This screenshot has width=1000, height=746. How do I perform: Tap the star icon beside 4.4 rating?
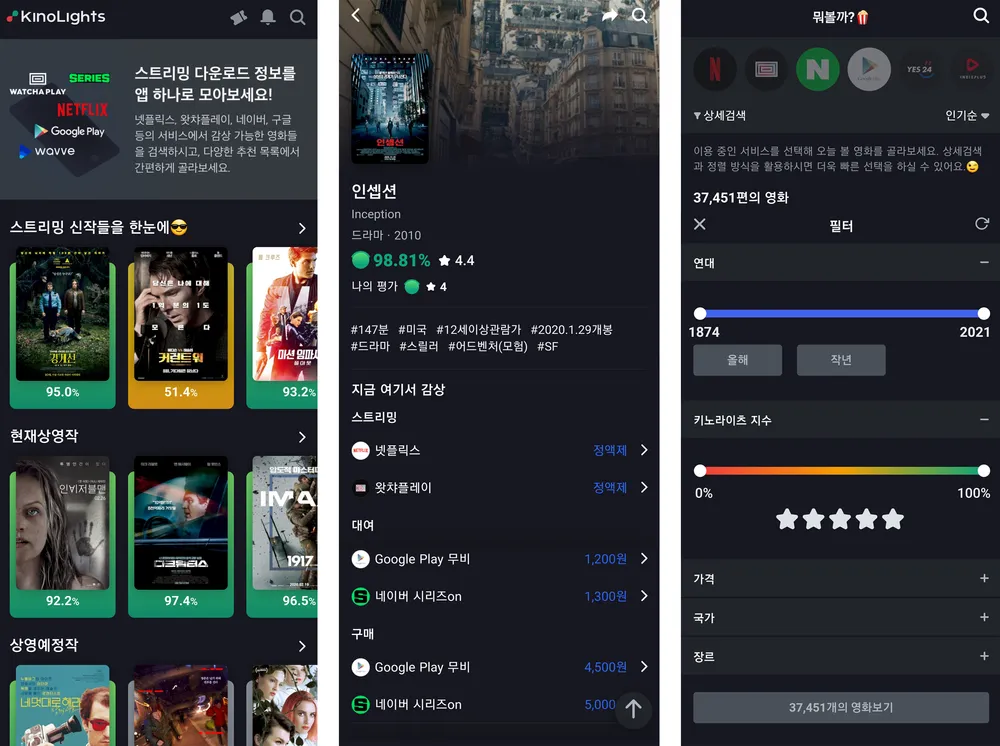[445, 260]
